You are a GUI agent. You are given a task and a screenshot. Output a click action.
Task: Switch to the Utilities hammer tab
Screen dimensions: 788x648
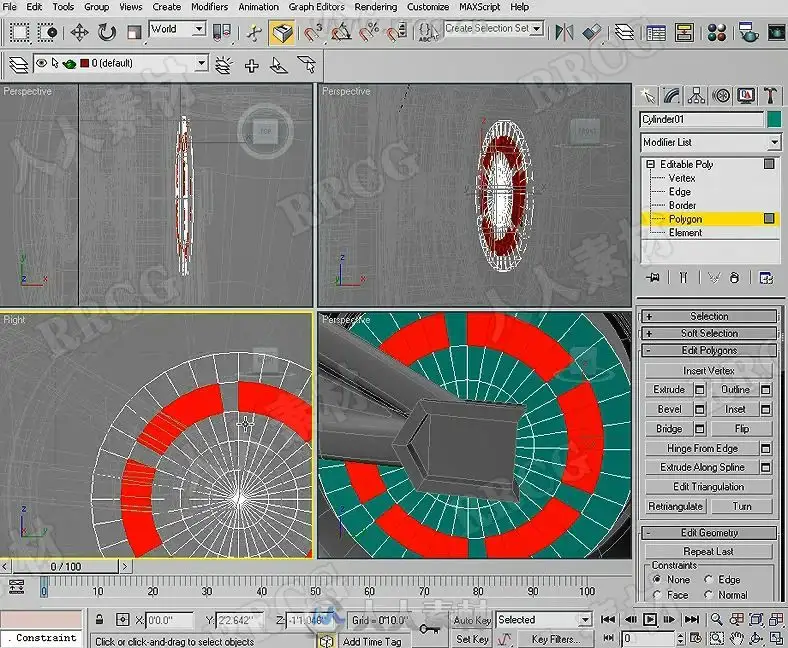[x=770, y=96]
